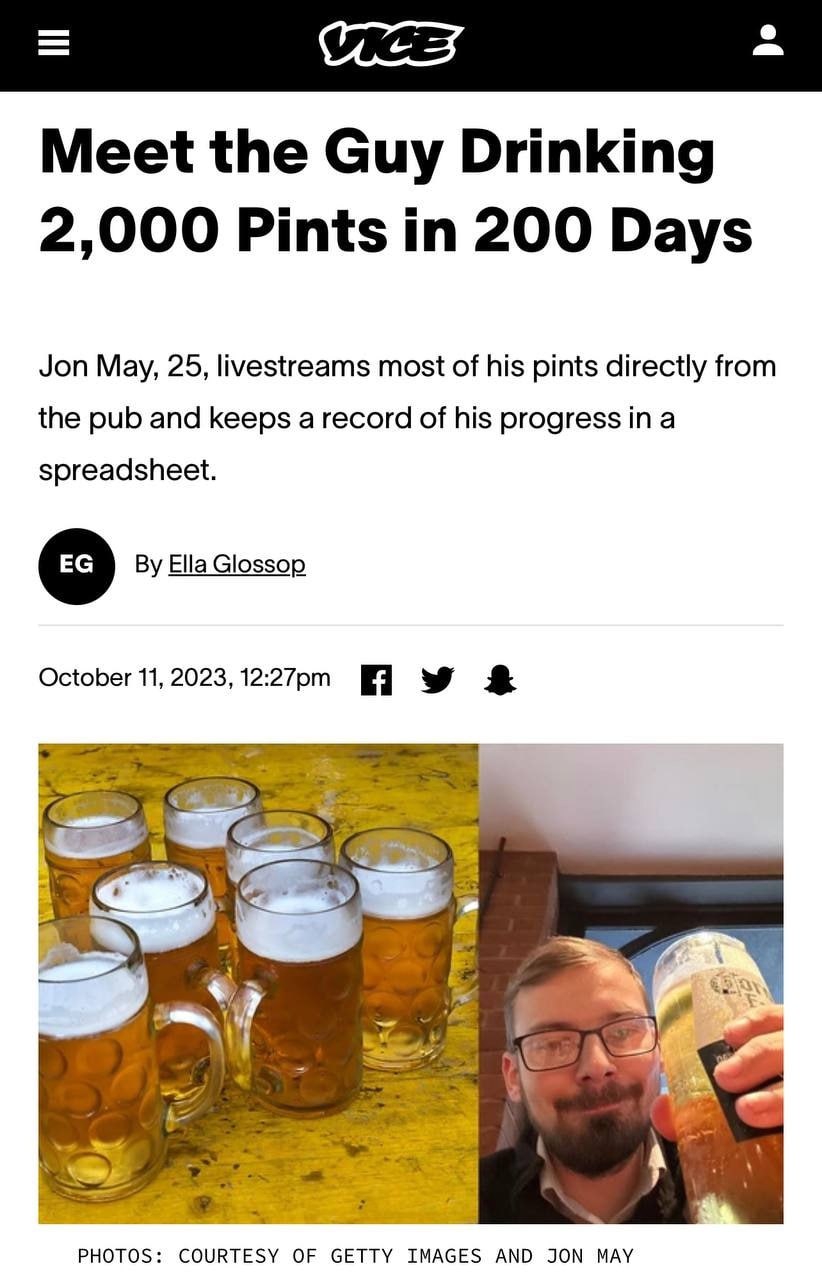Open the beer mugs photo
This screenshot has width=822, height=1280.
click(258, 983)
